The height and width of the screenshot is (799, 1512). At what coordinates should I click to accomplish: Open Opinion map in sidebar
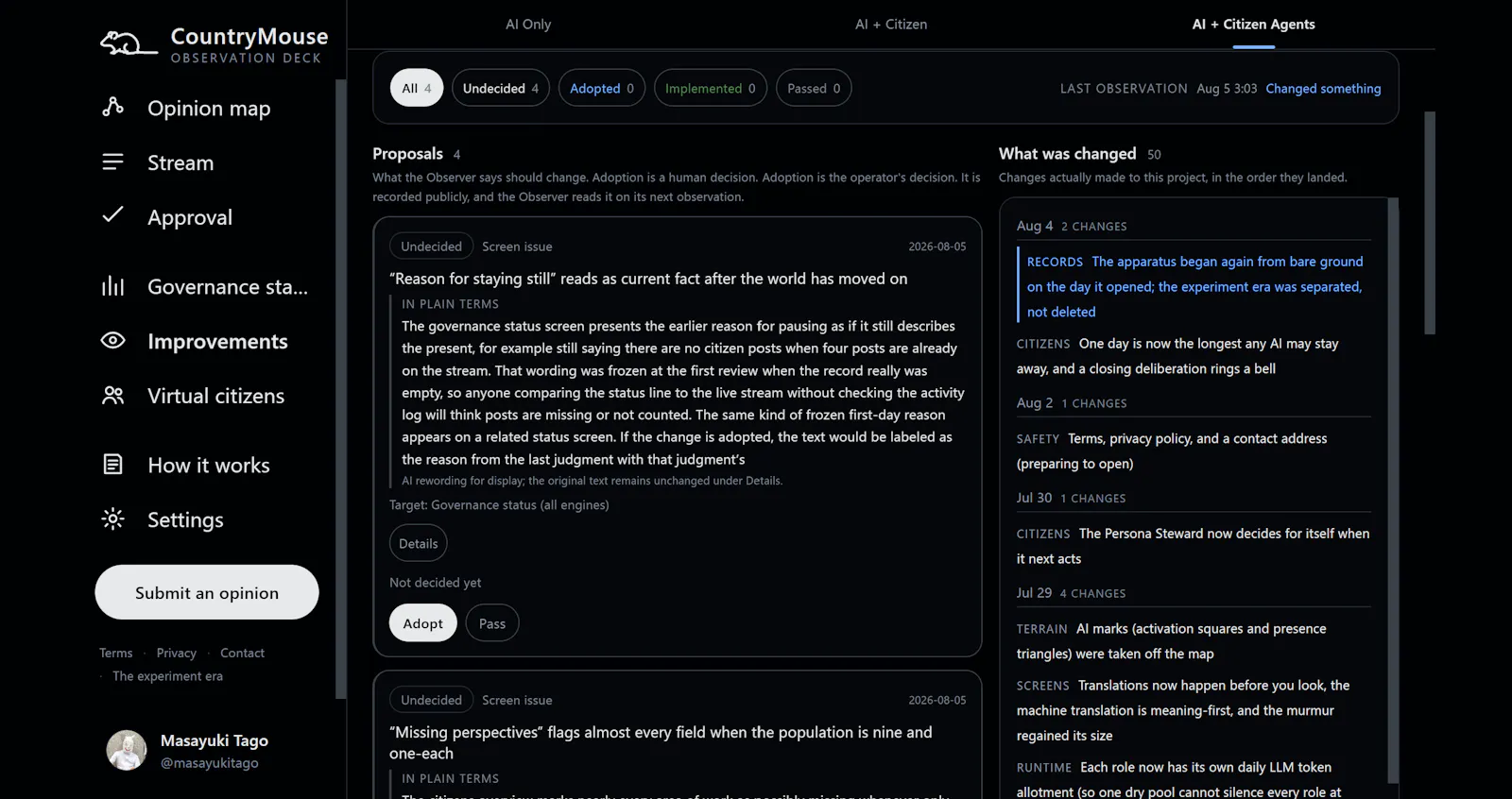click(209, 108)
